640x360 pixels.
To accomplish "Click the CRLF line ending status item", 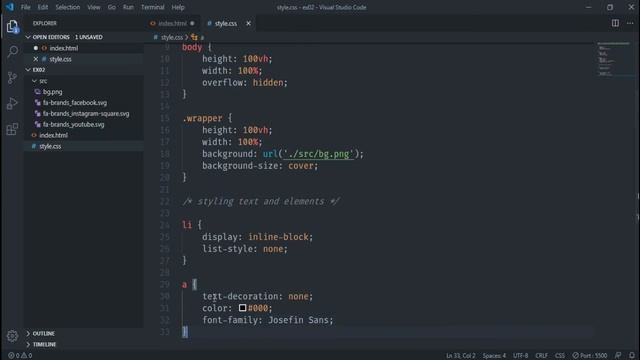I will click(541, 356).
